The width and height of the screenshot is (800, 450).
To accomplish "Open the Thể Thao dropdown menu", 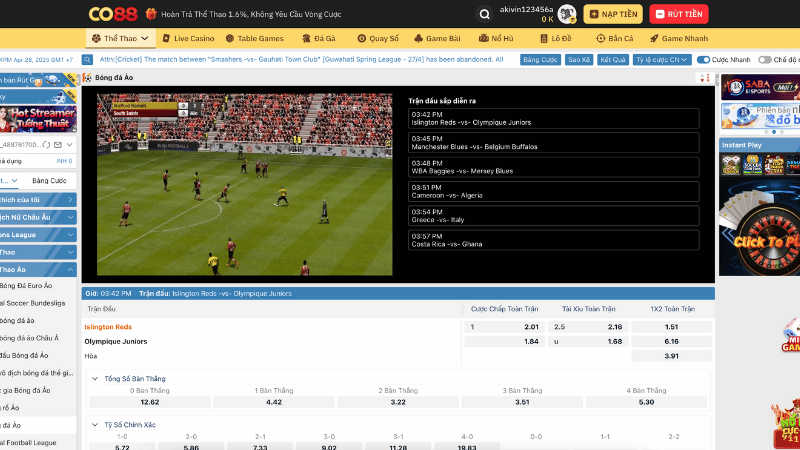I will pos(120,38).
